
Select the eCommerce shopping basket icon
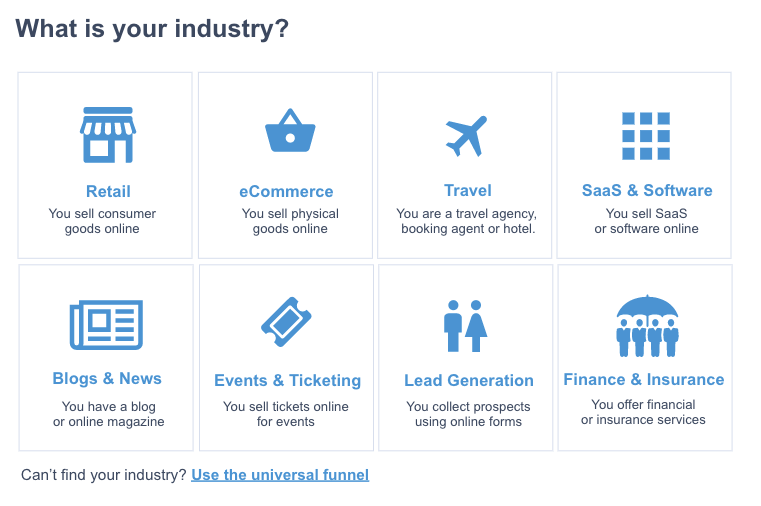coord(290,131)
